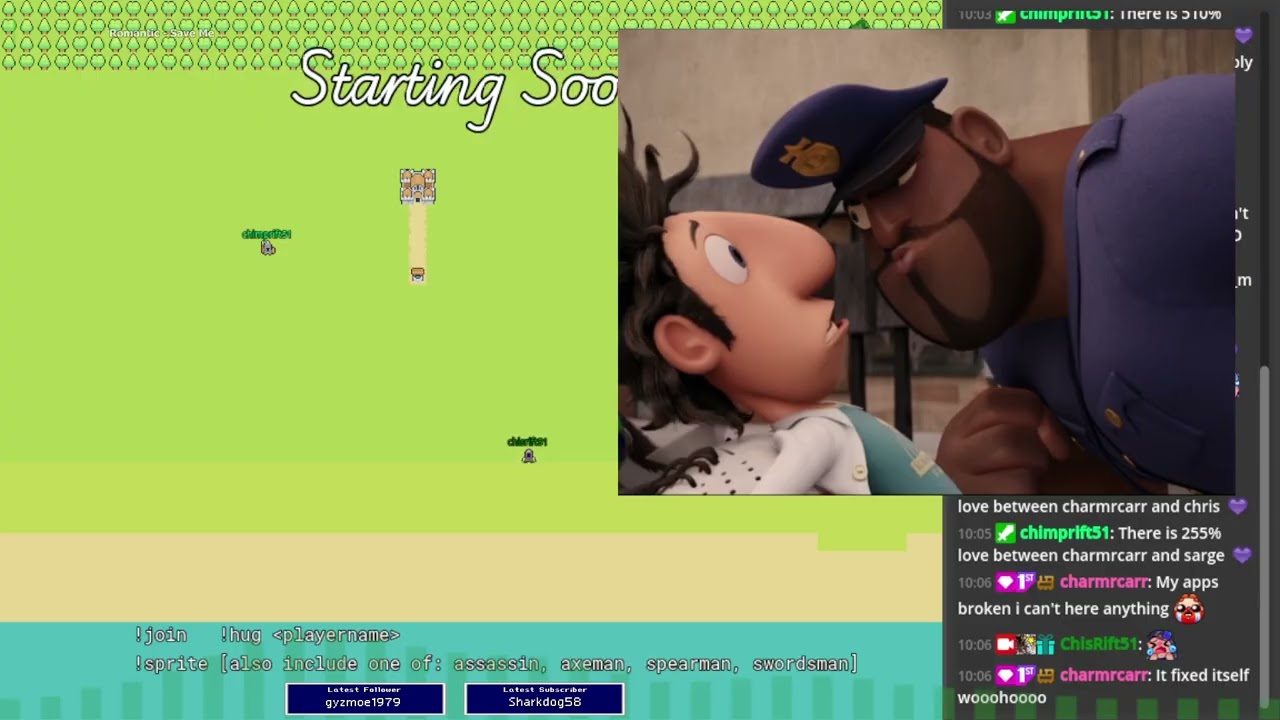
Task: Click 'chisrift51' name label above game character
Action: pos(527,441)
